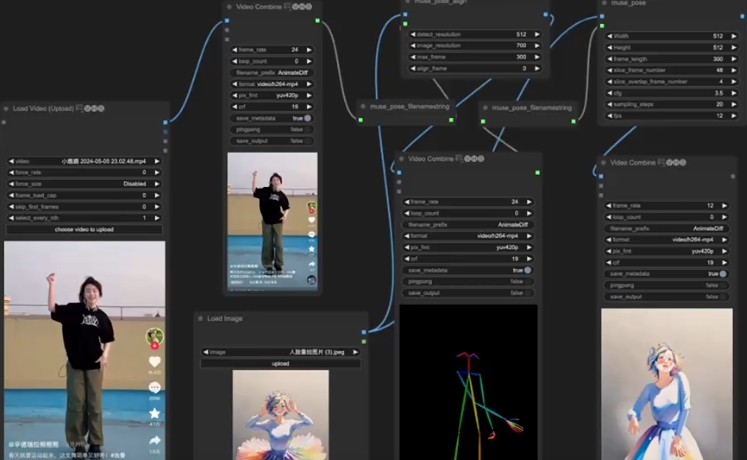Open the force_size dropdown in Load Video
The image size is (747, 460).
[84, 183]
